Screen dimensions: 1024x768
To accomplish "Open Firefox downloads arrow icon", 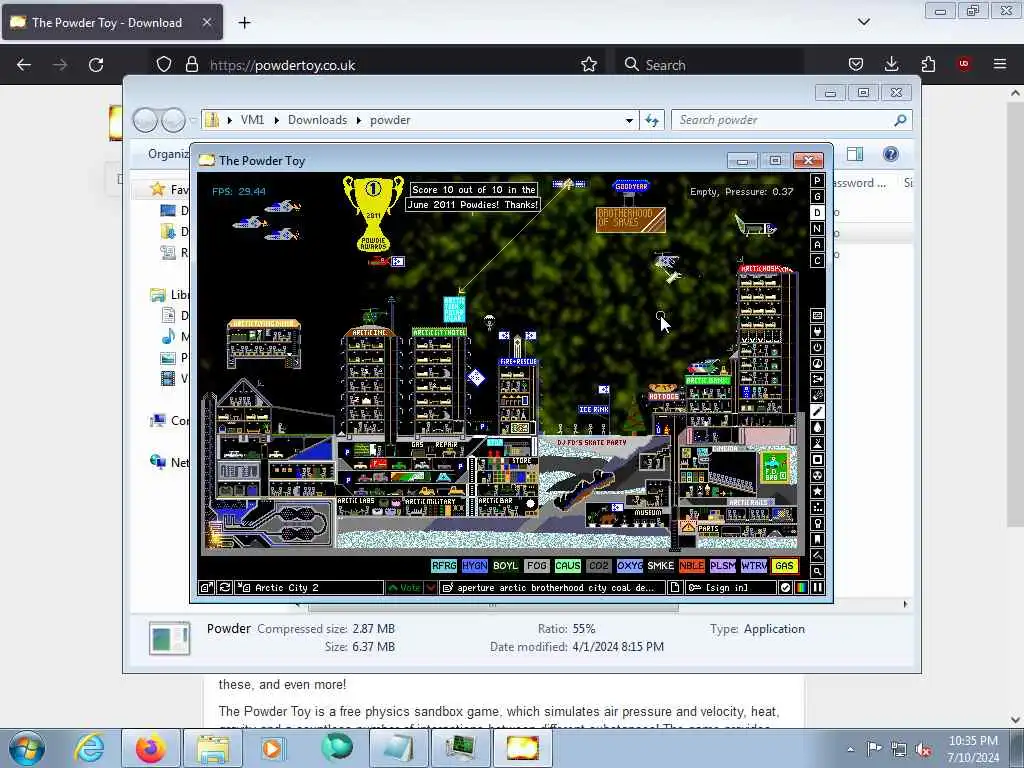I will point(891,64).
